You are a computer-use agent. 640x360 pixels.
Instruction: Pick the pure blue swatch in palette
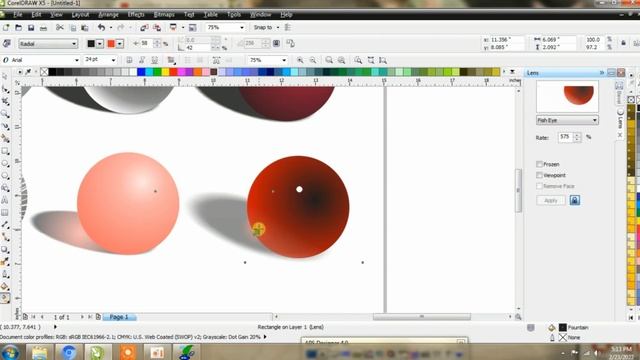pyautogui.click(x=141, y=72)
